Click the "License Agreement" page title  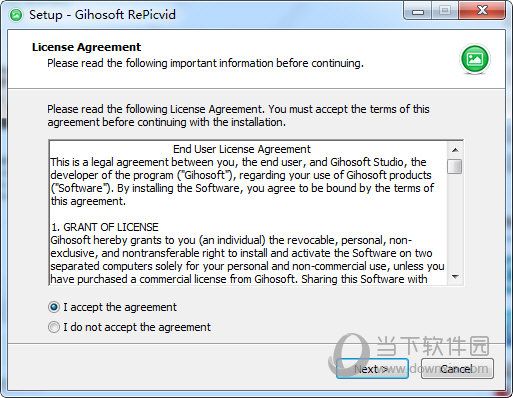(86, 47)
